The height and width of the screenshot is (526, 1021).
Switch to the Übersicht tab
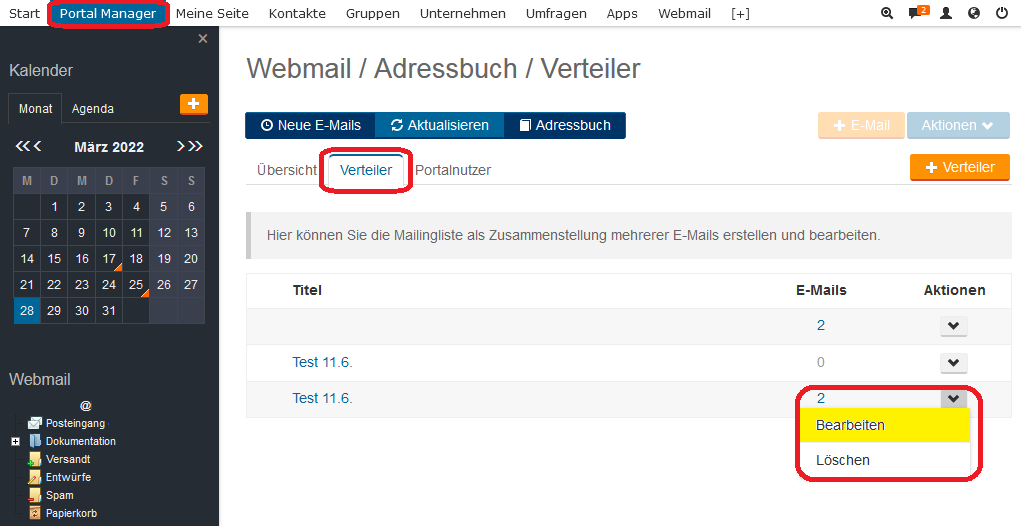[x=287, y=170]
